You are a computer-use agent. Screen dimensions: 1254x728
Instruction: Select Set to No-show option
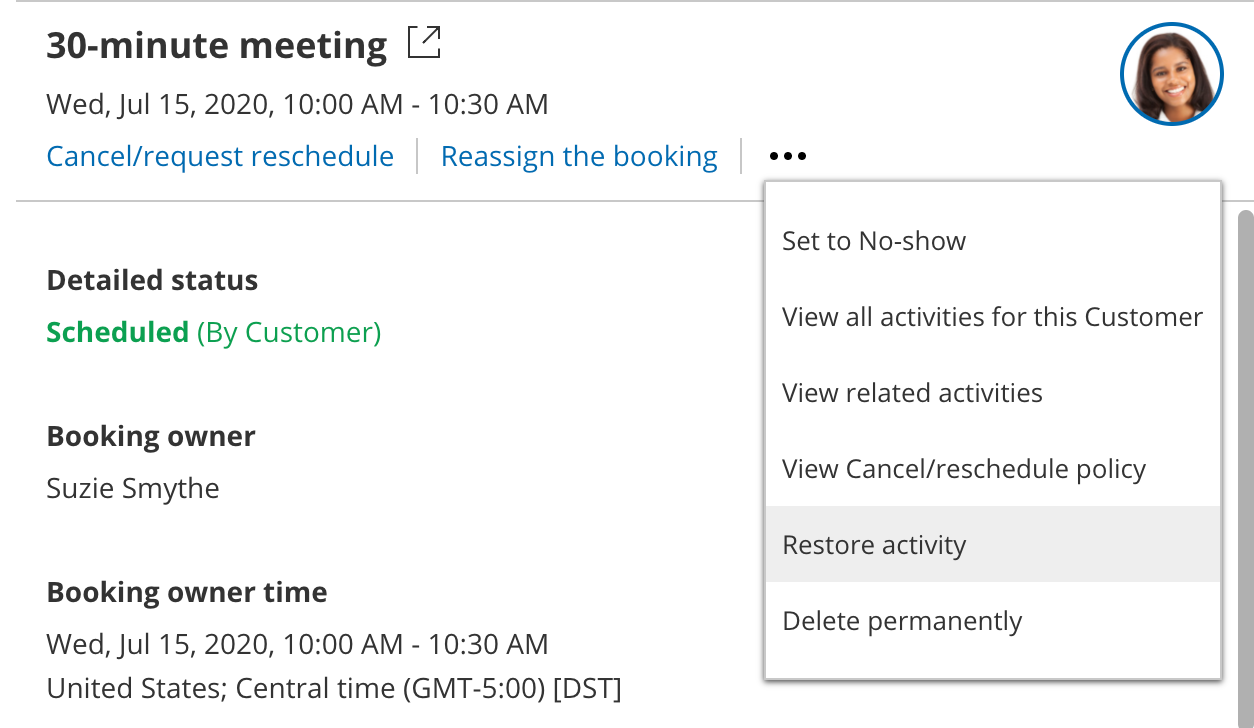[874, 241]
